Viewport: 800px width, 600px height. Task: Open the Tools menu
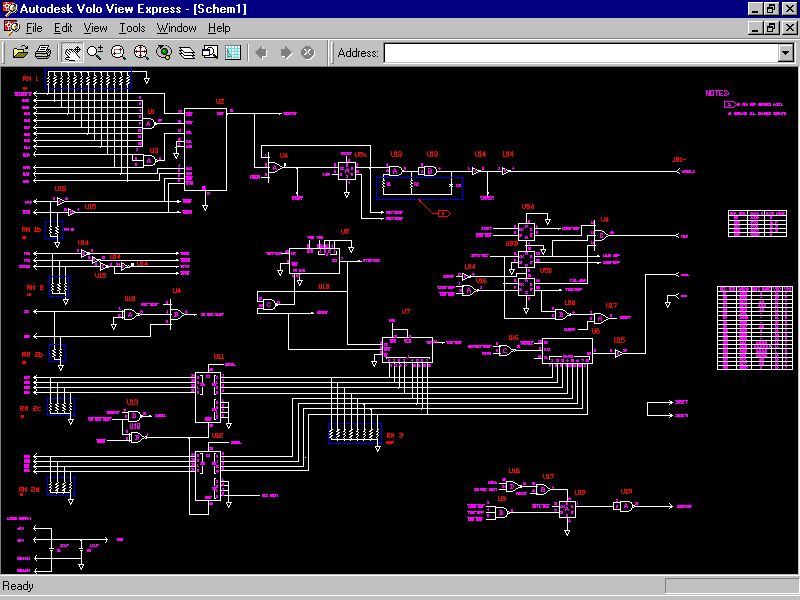coord(132,28)
